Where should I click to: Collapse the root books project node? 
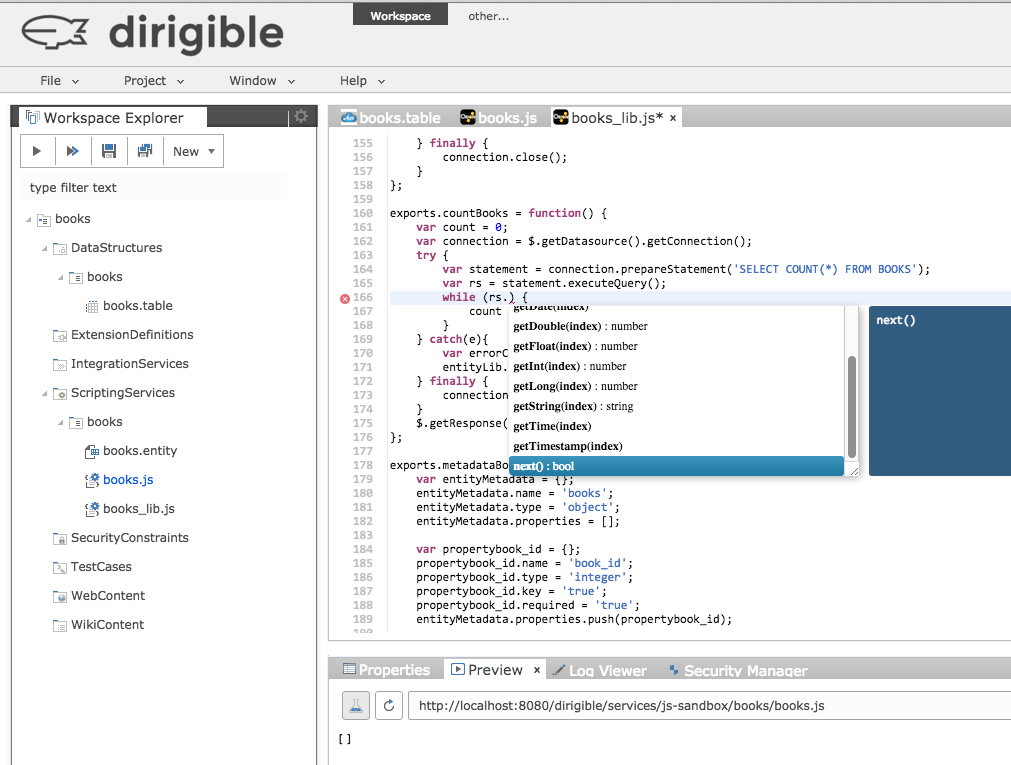pos(28,220)
